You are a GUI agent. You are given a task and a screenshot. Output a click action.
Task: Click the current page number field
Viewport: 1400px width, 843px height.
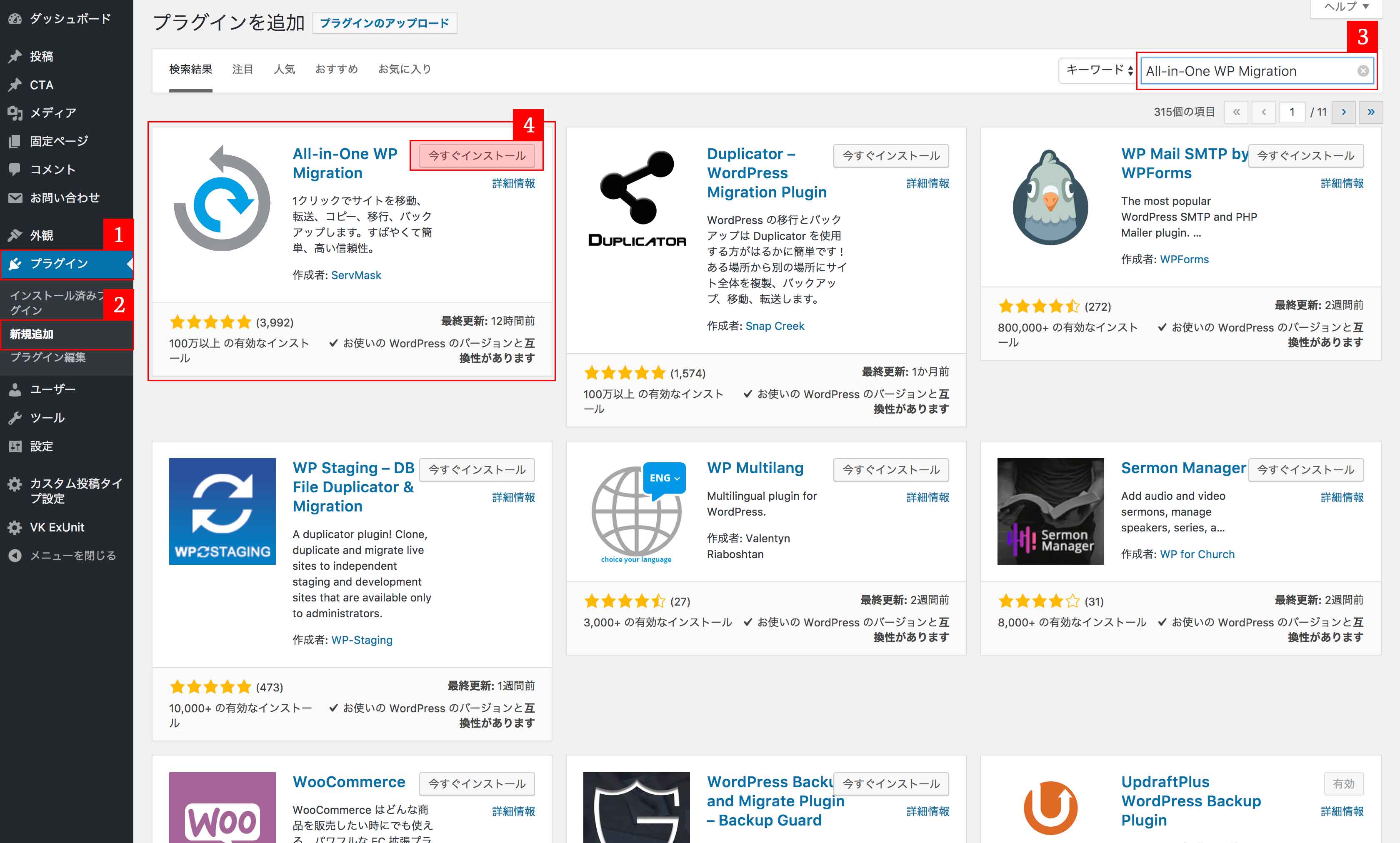tap(1292, 112)
